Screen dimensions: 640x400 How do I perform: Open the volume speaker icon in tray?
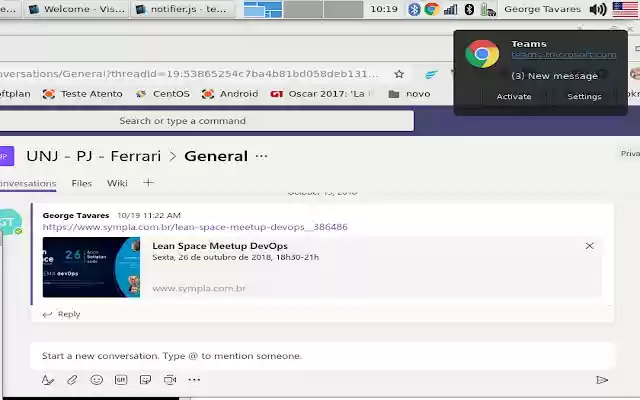[x=598, y=9]
